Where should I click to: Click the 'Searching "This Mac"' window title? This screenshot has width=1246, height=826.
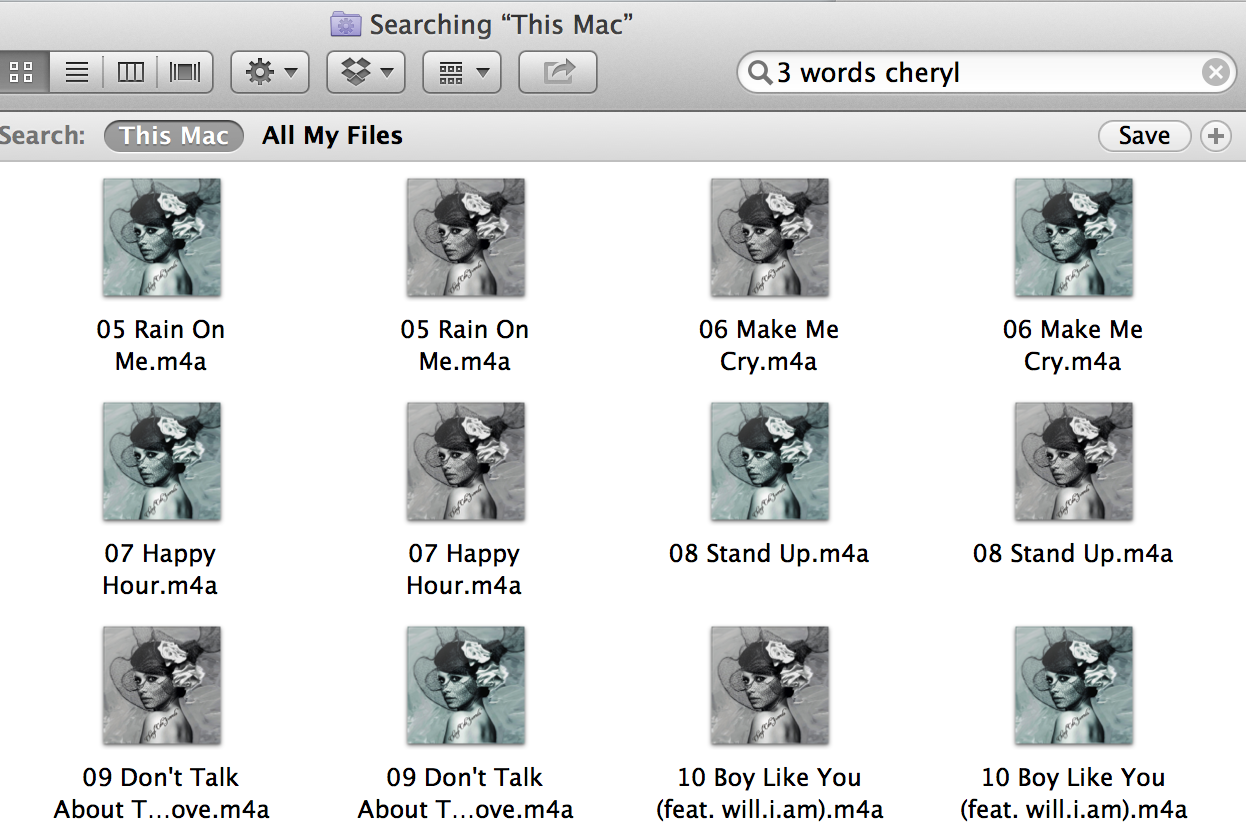(x=502, y=24)
